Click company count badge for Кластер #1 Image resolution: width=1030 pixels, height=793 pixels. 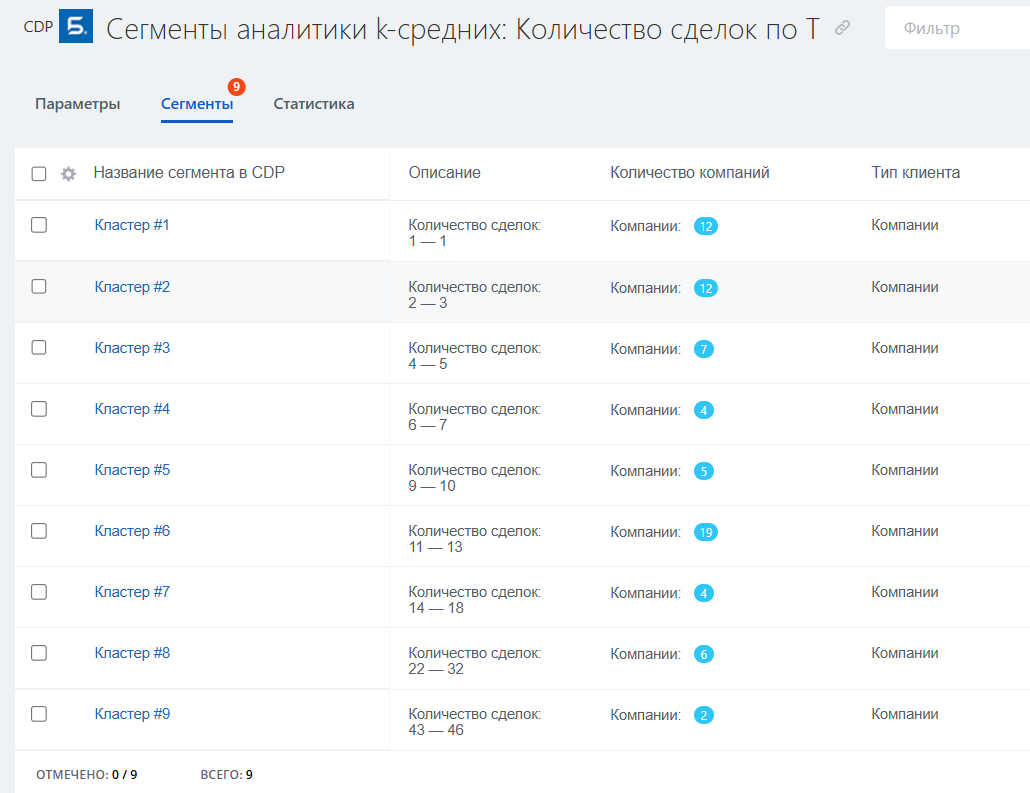[705, 226]
